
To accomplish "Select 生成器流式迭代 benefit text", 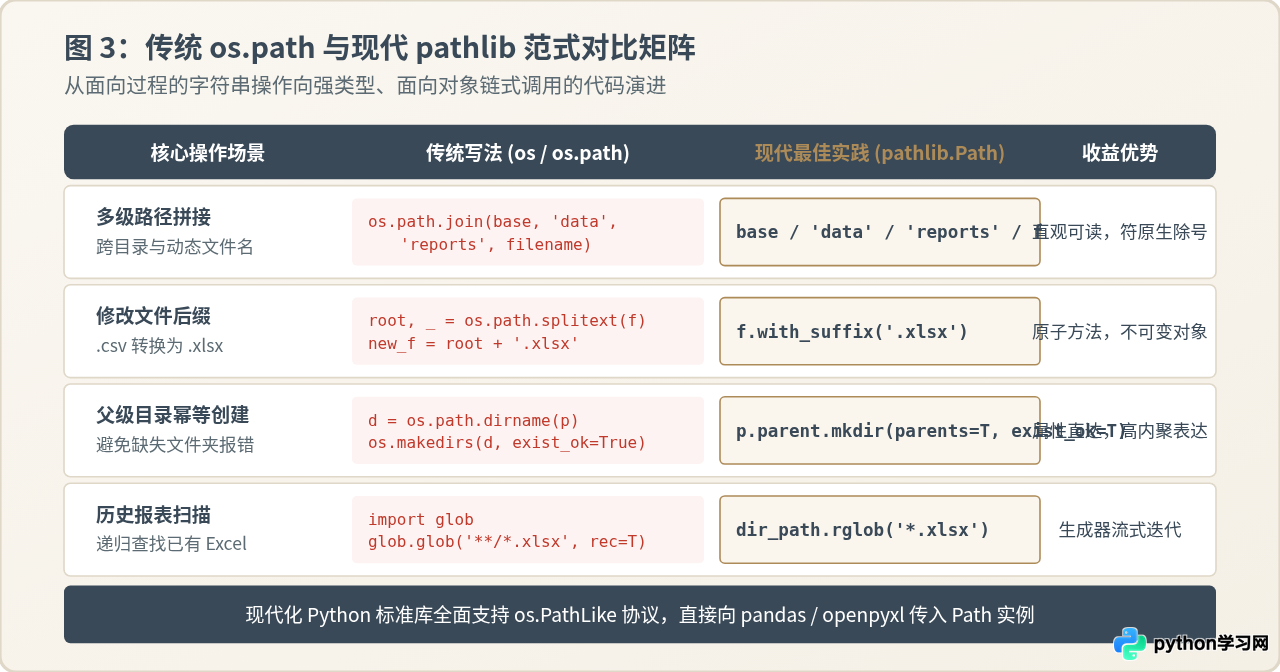I will click(1120, 530).
